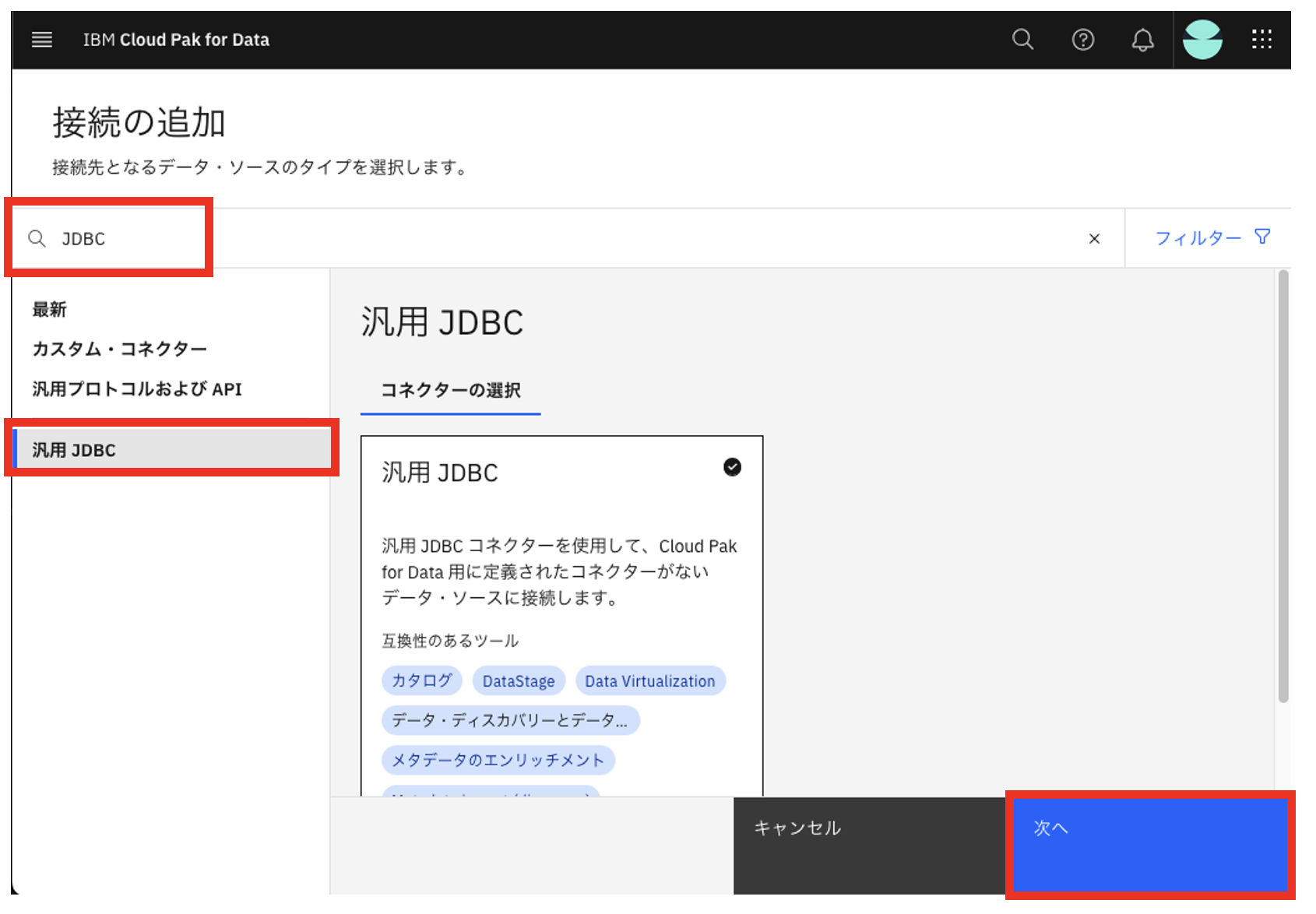Select 汎用プロトコルおよび API category
Screen dimensions: 1316x914
point(137,388)
